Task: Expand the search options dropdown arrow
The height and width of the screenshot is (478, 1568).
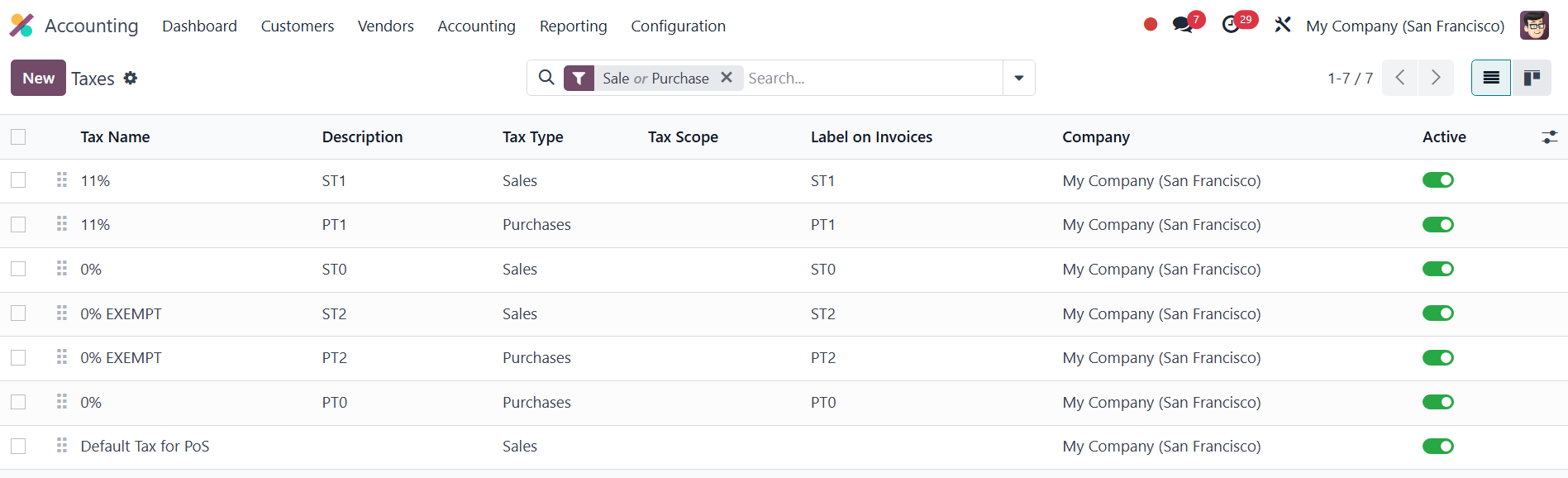Action: [1019, 78]
